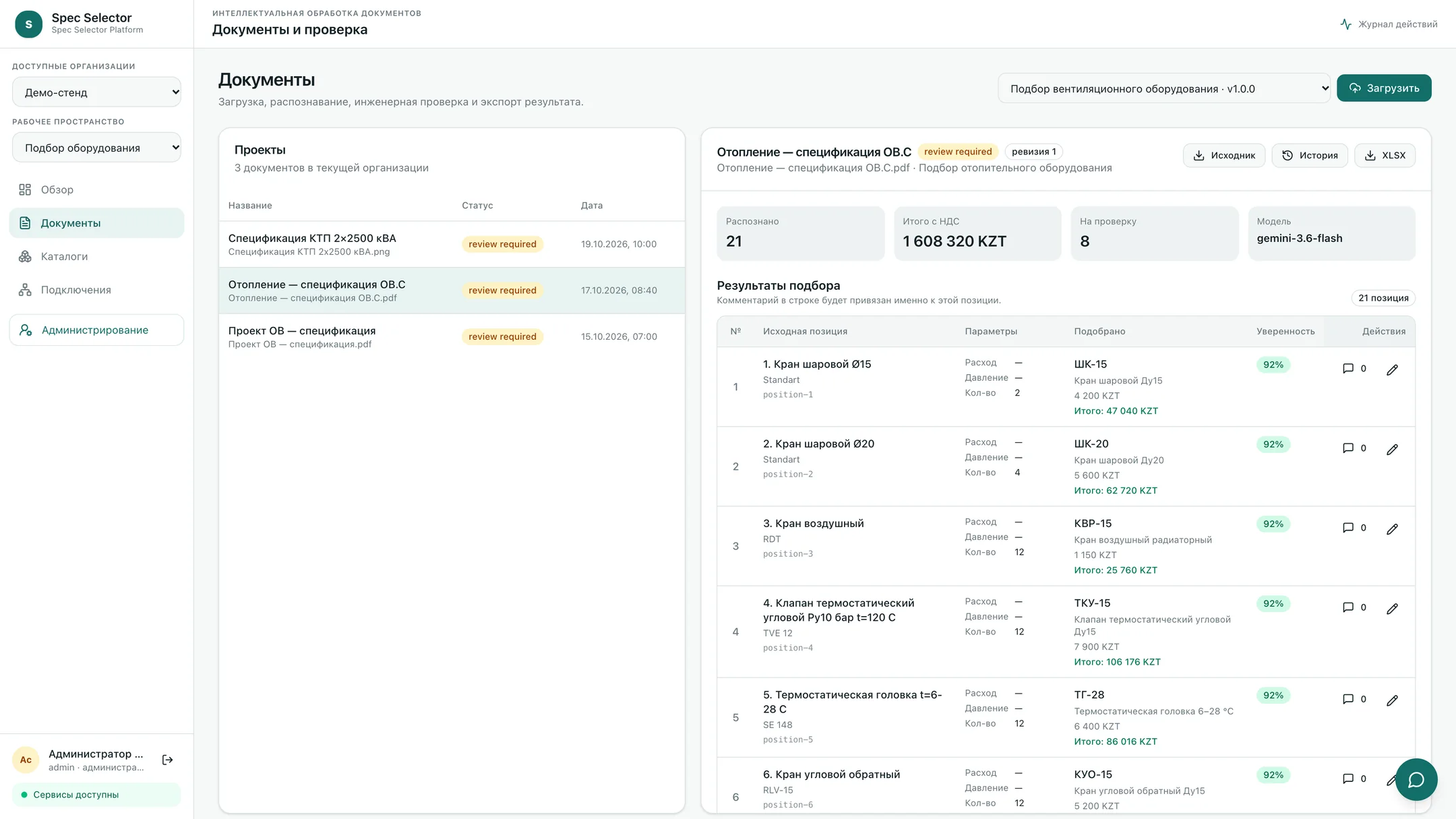The width and height of the screenshot is (1456, 819).
Task: Edit the Кран шаровой Ø15 row
Action: (x=1392, y=369)
